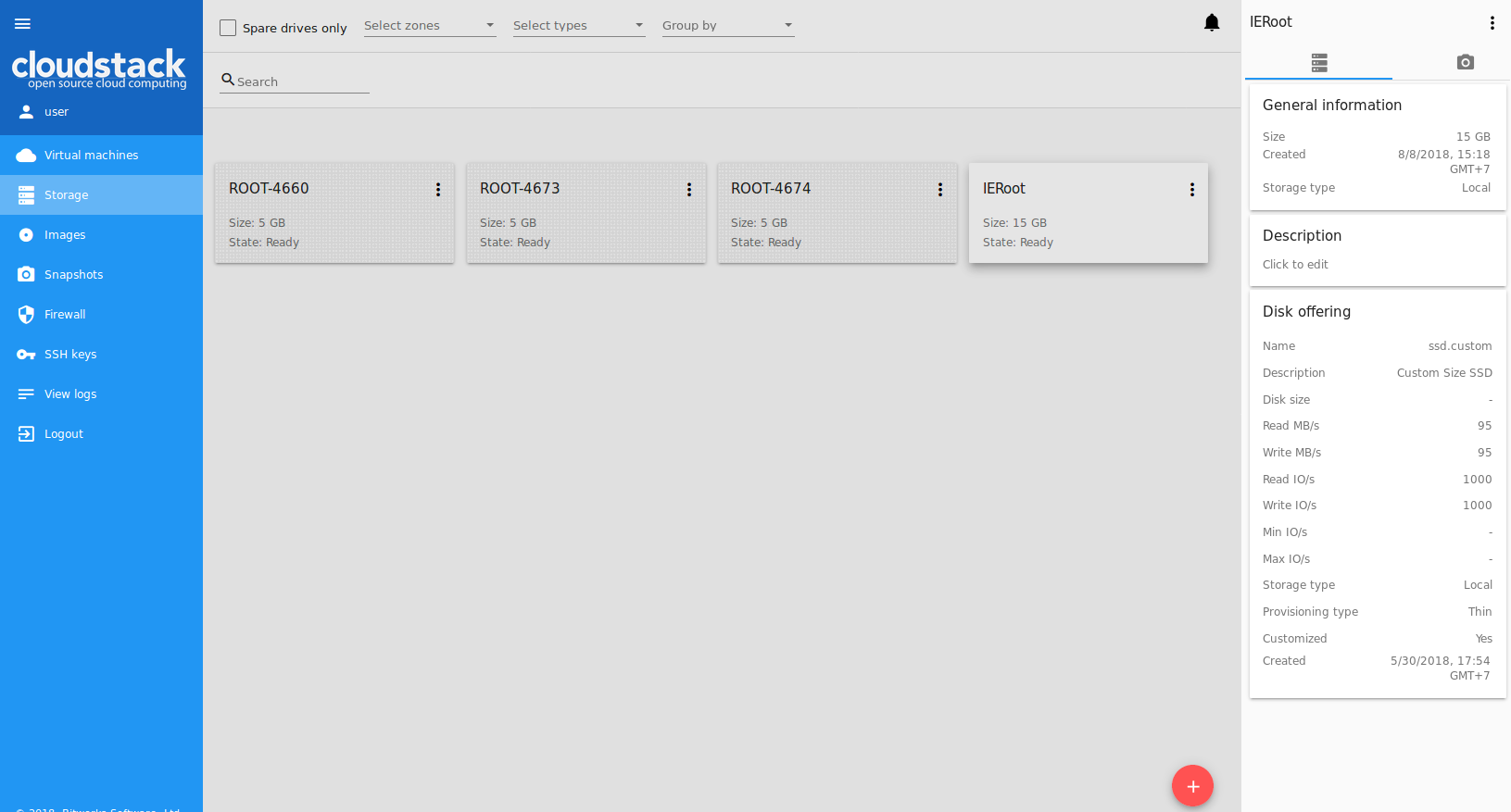This screenshot has height=812, width=1511.
Task: Click the Logout door icon
Action: tap(26, 434)
